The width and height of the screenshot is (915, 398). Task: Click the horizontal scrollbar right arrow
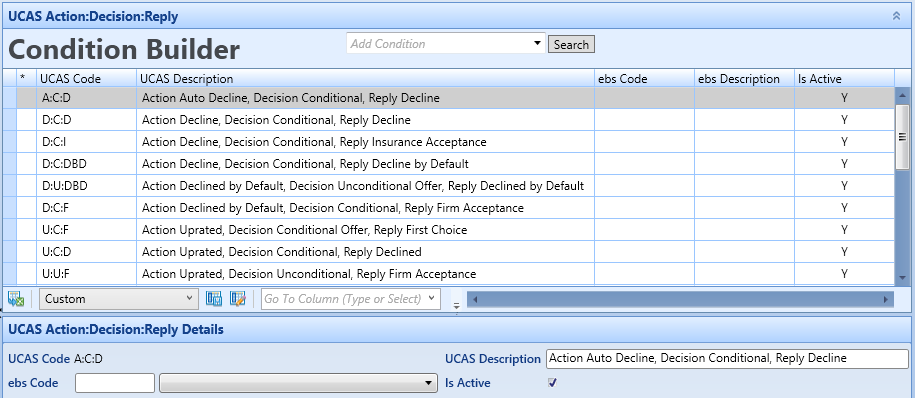(x=887, y=299)
